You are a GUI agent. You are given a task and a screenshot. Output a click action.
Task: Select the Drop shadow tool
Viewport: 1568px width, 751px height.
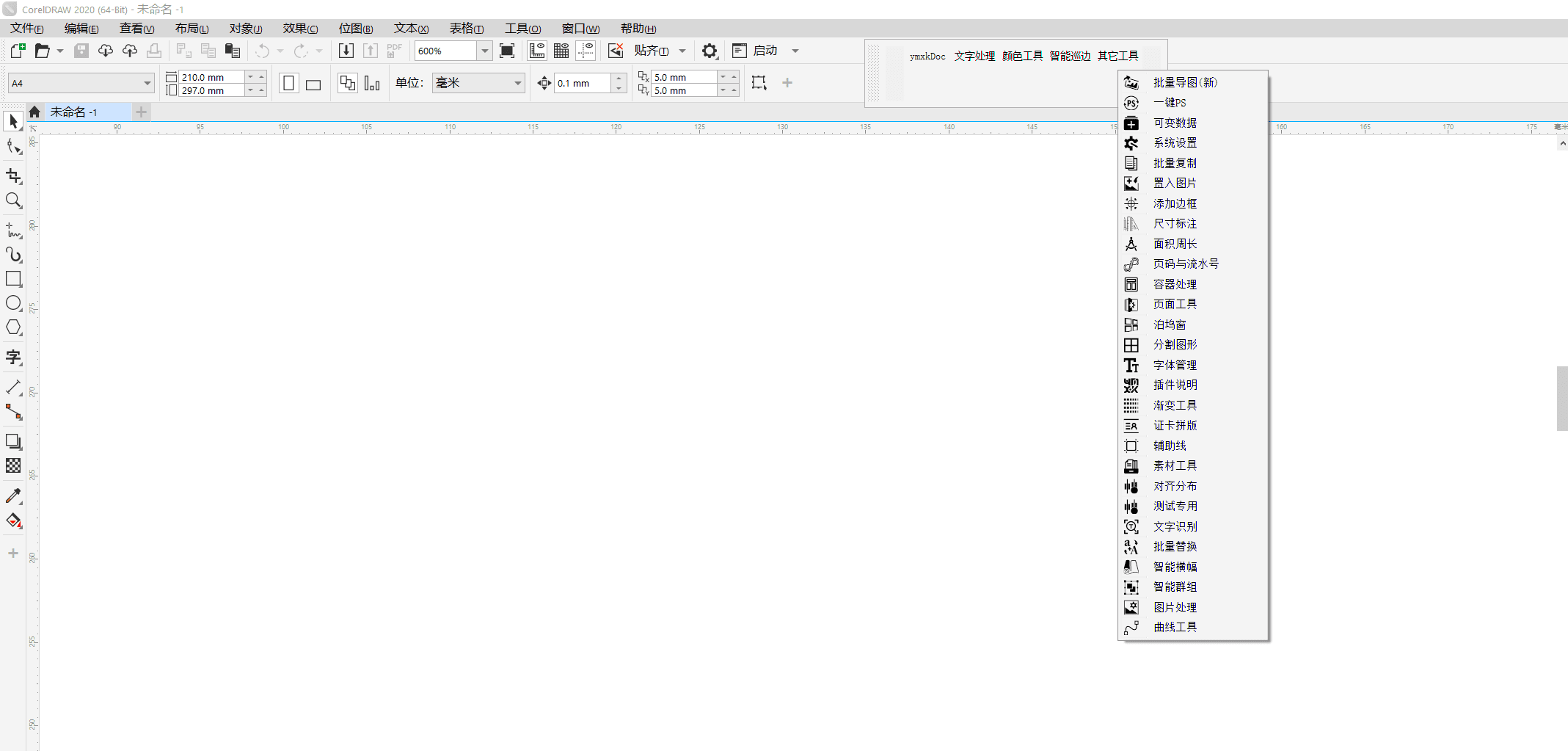click(13, 441)
